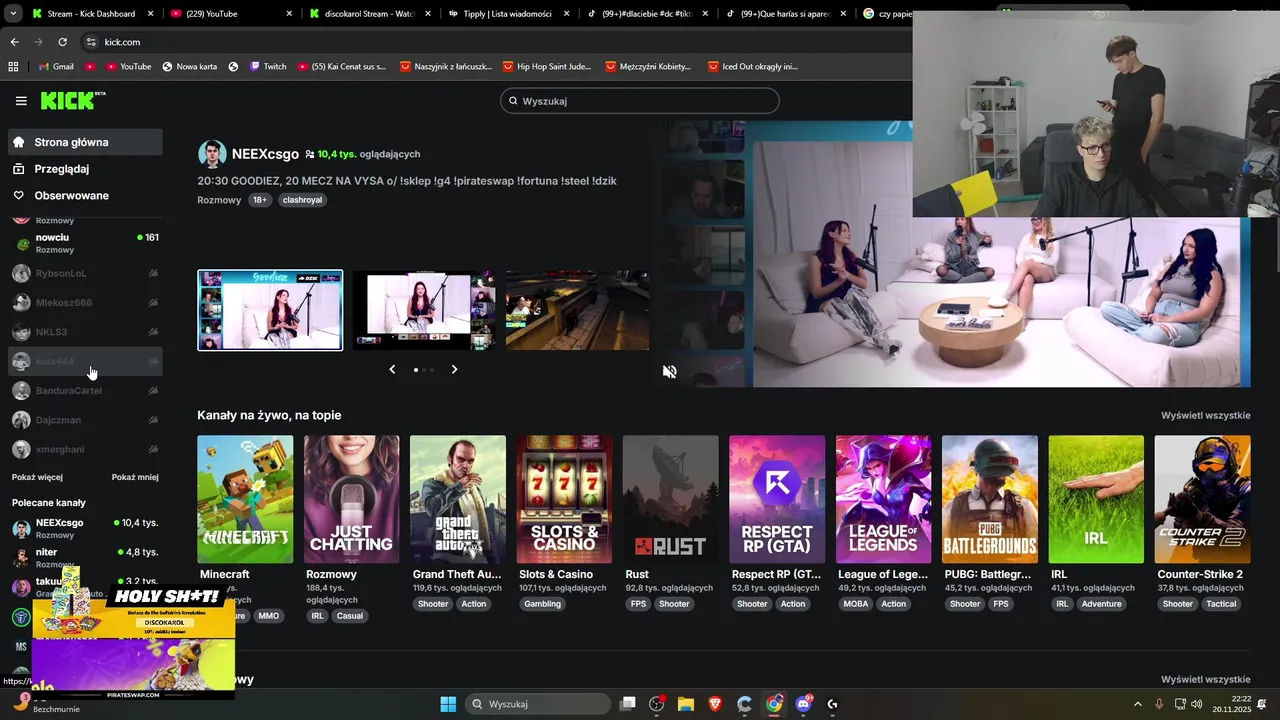The image size is (1280, 720).
Task: Open recommended channel NEEXcsgo in sidebar
Action: tap(85, 528)
